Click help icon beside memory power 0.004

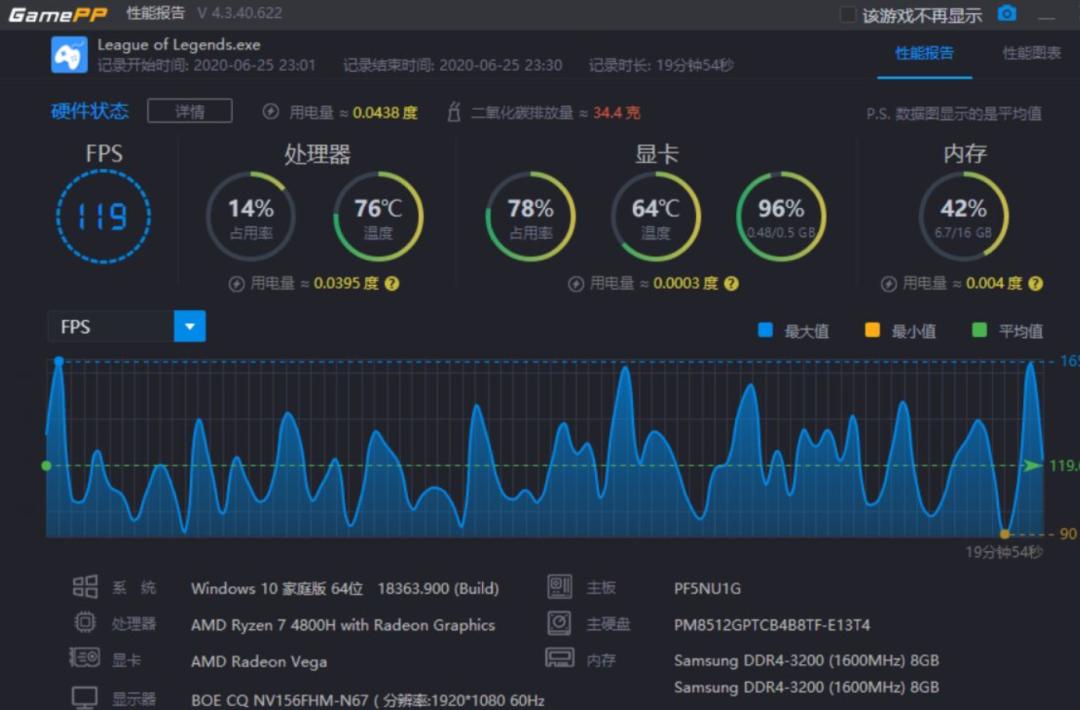point(1035,283)
